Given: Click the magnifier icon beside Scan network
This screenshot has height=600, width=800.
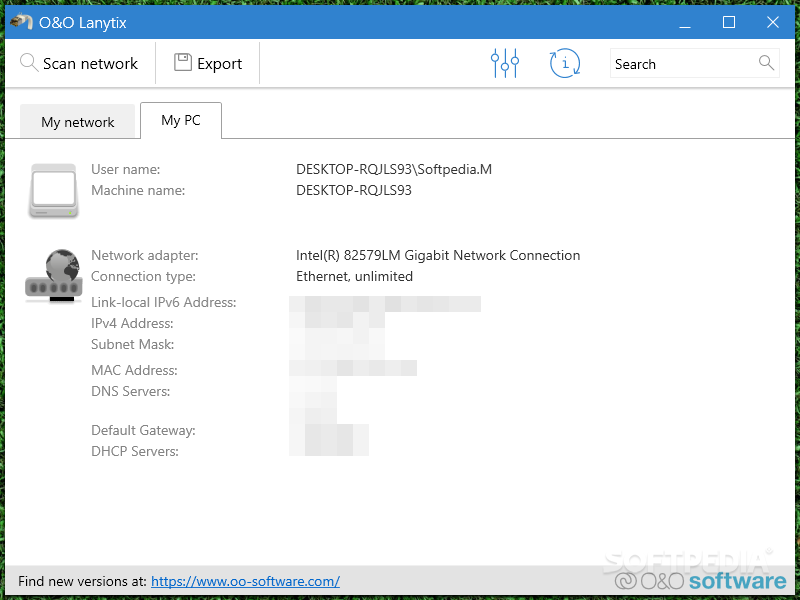Looking at the screenshot, I should (29, 63).
